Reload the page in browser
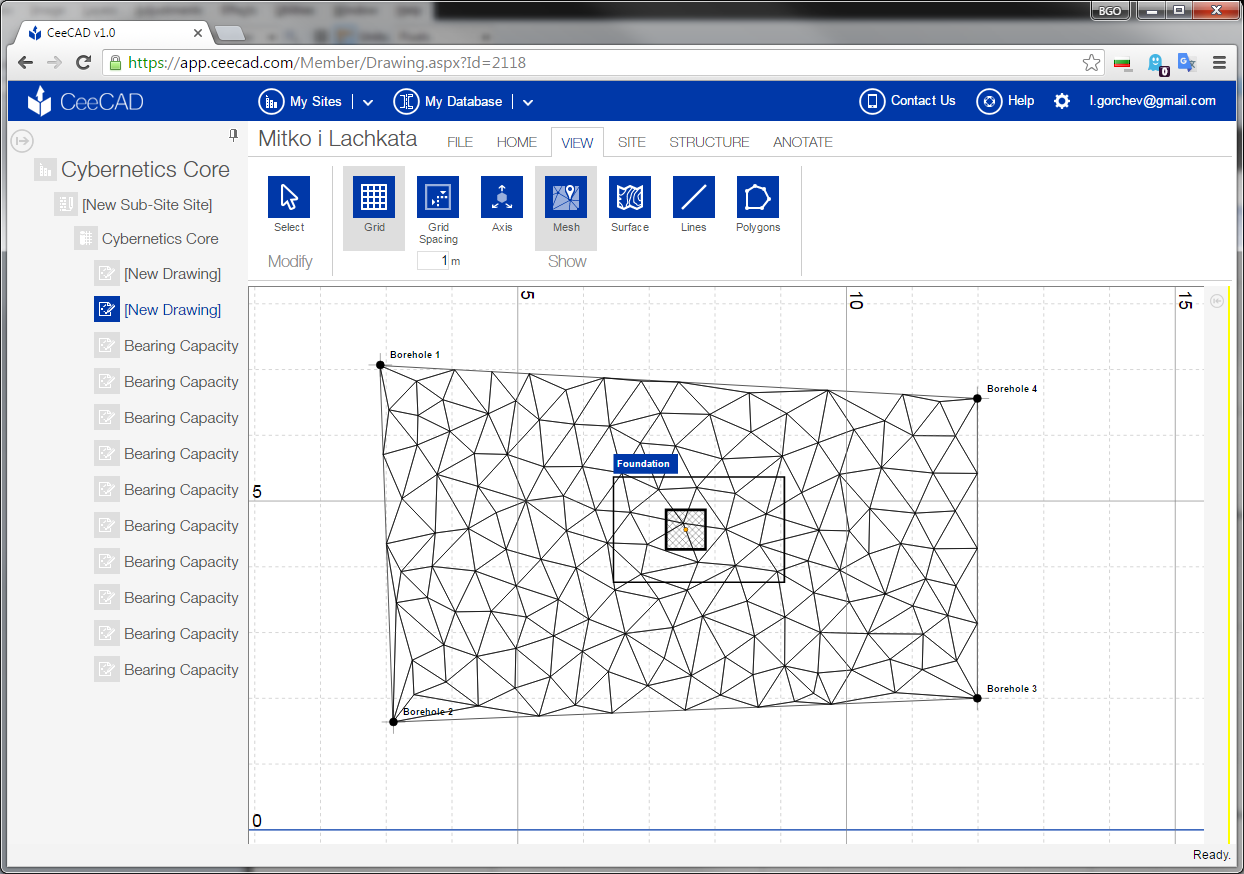 pos(84,62)
